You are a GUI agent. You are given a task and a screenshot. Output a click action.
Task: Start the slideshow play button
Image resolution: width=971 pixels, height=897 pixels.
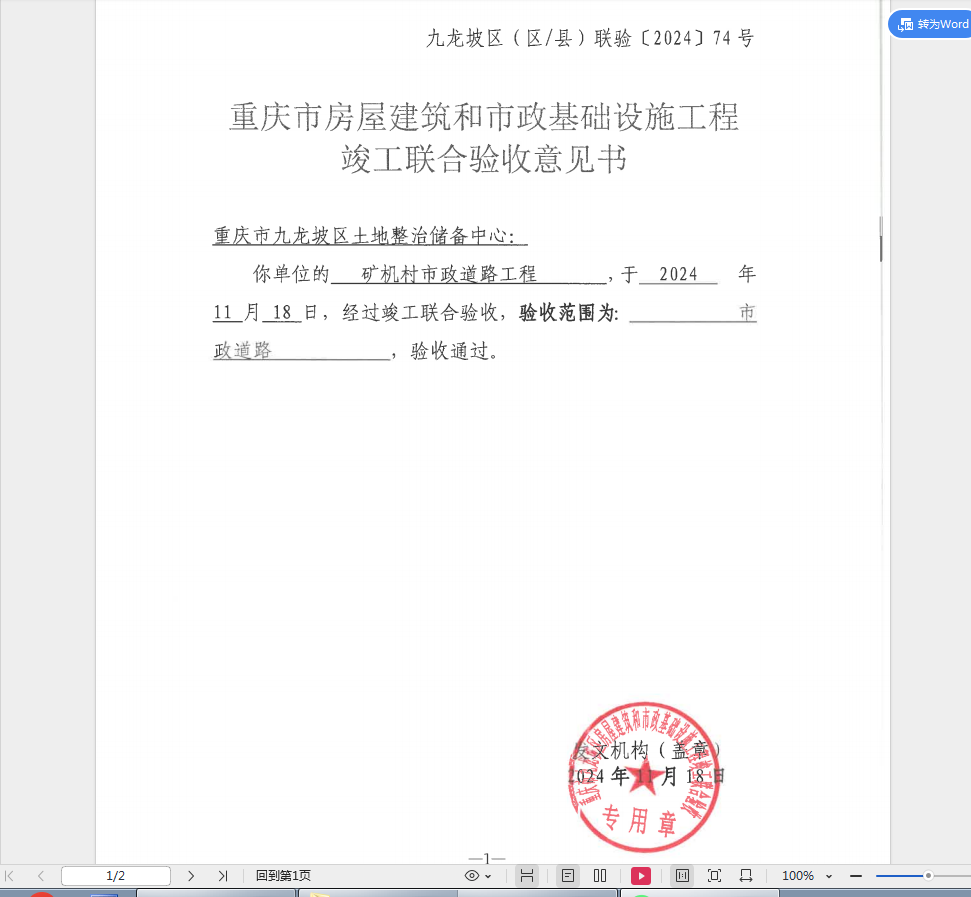[x=641, y=875]
